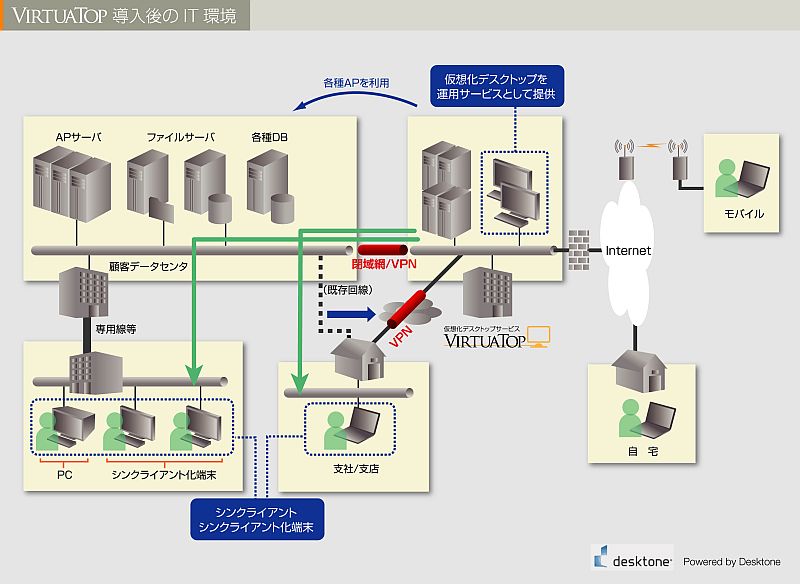
Task: Click the '自 宅' label
Action: pos(643,451)
